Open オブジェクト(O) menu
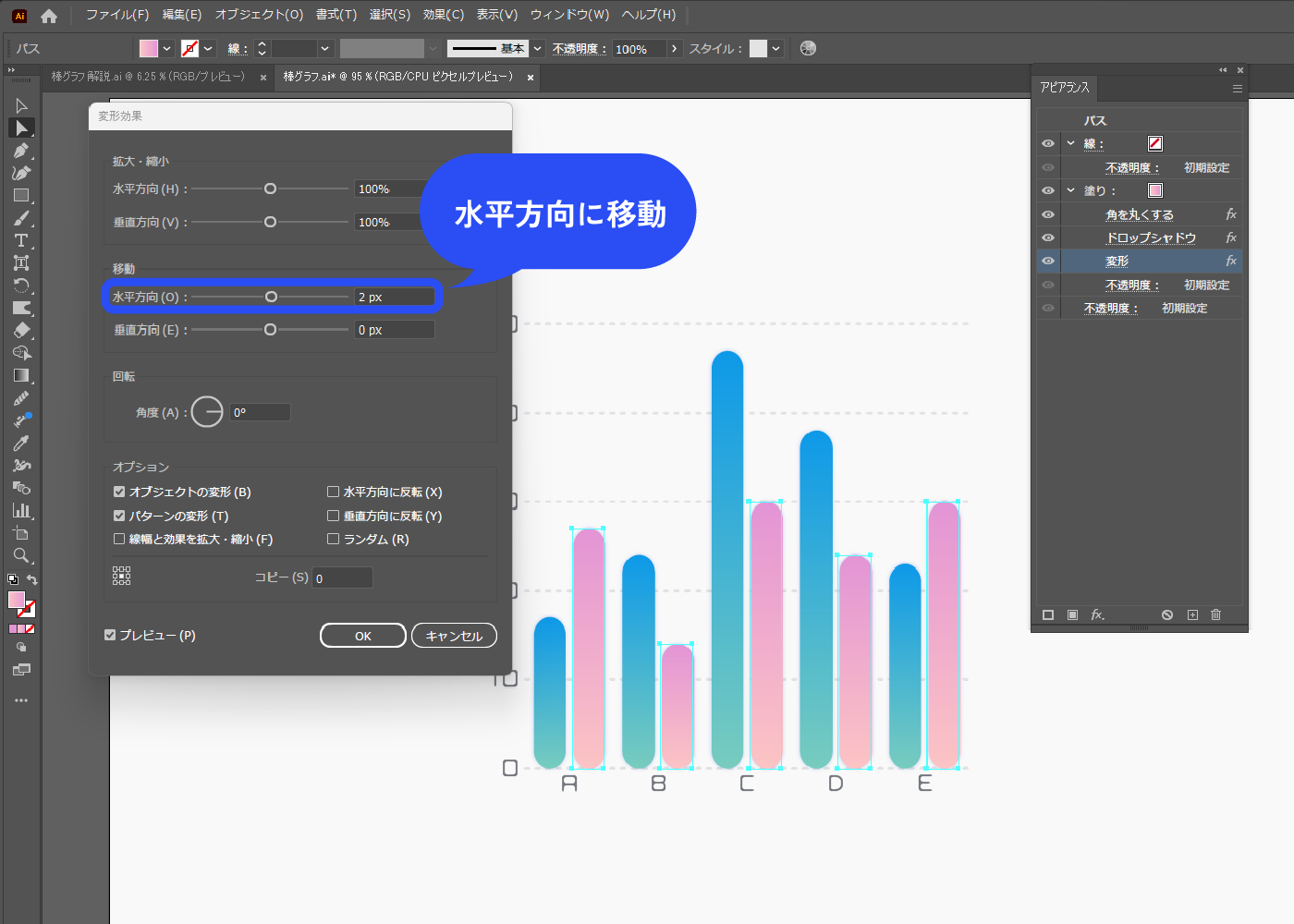The width and height of the screenshot is (1294, 924). 259,15
